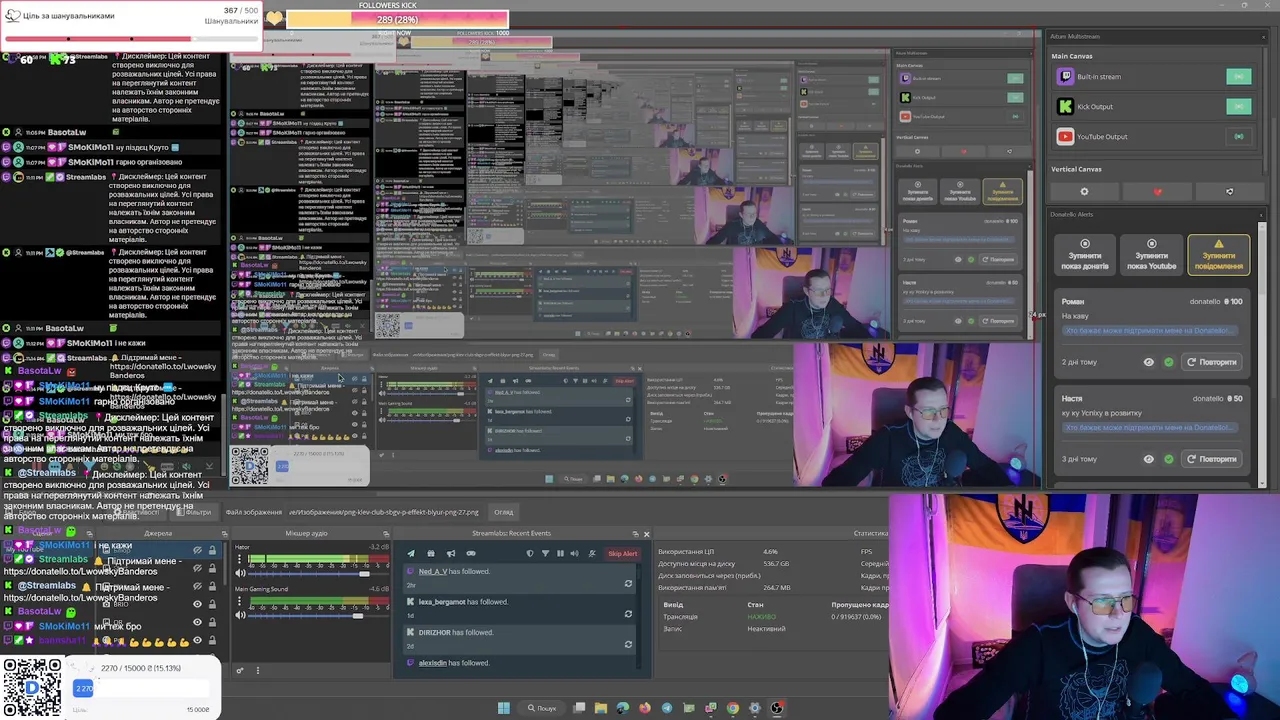The image size is (1280, 720).
Task: Toggle eye icon on Настя's donation
Action: (1148, 459)
